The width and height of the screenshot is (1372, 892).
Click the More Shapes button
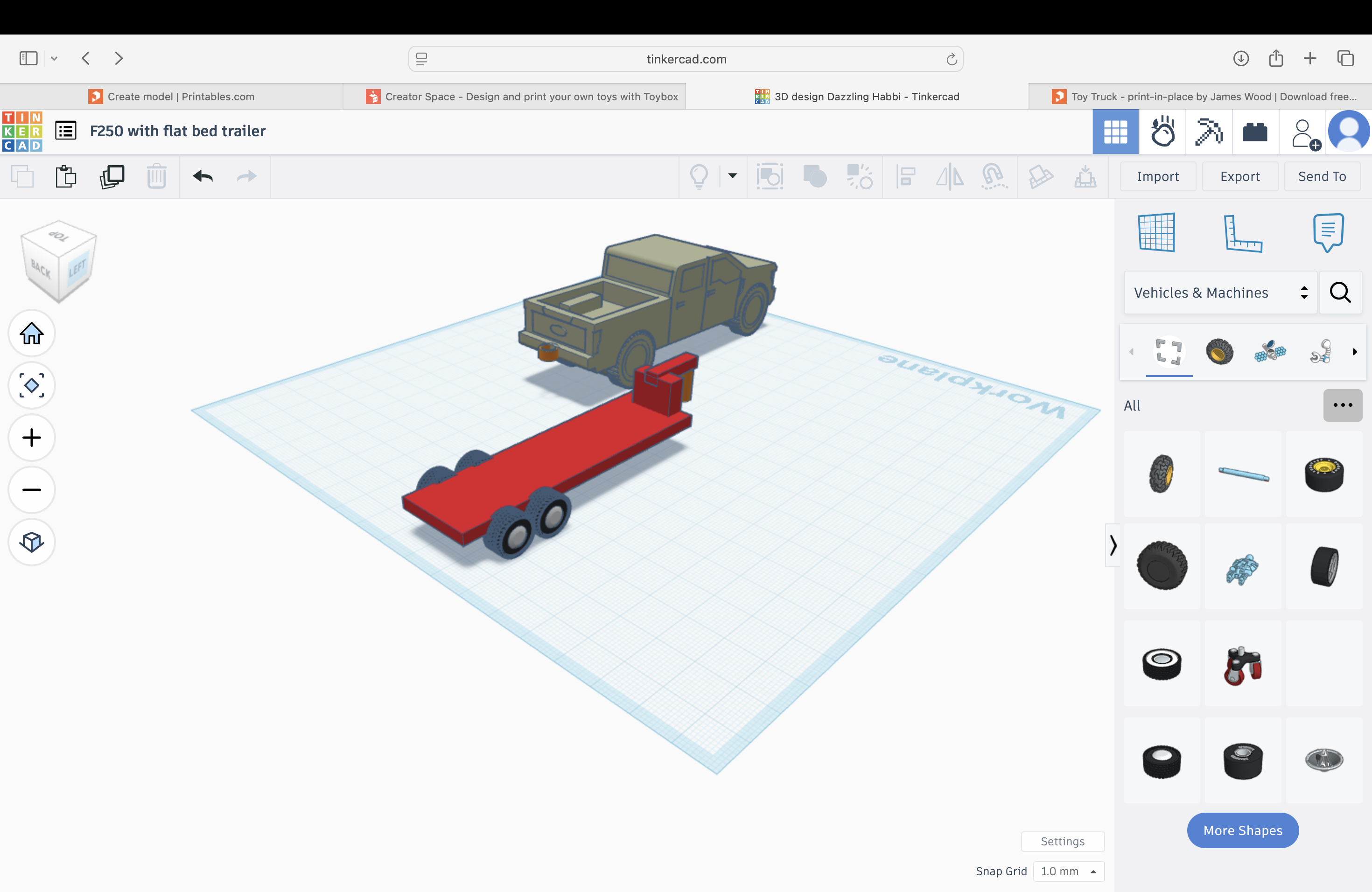coord(1242,830)
